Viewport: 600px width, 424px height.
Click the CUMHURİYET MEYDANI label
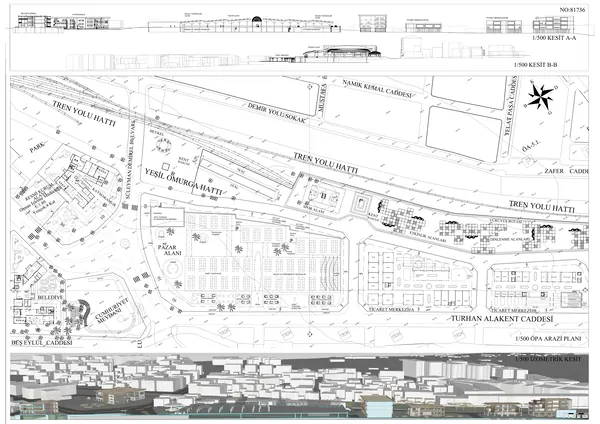pyautogui.click(x=109, y=311)
